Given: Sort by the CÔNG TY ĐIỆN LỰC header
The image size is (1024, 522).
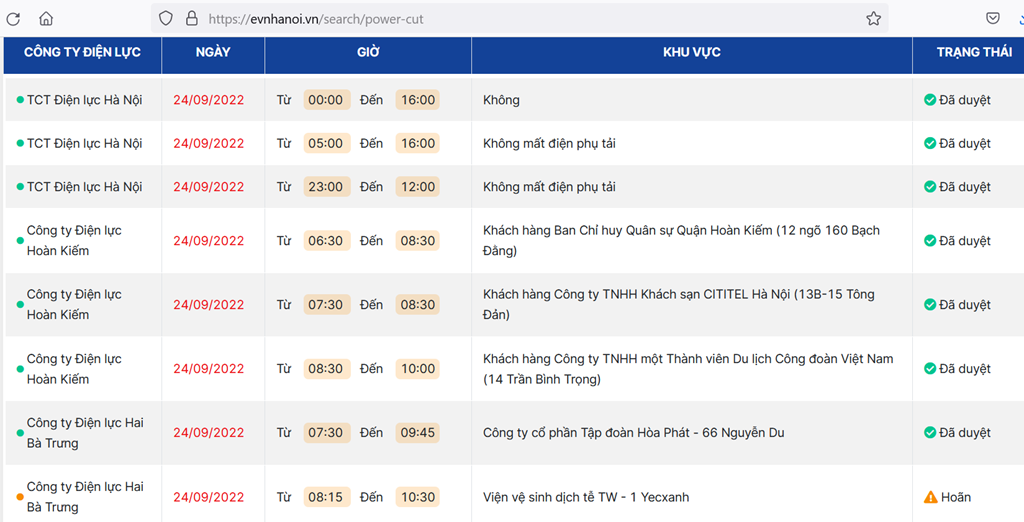Looking at the screenshot, I should [82, 52].
